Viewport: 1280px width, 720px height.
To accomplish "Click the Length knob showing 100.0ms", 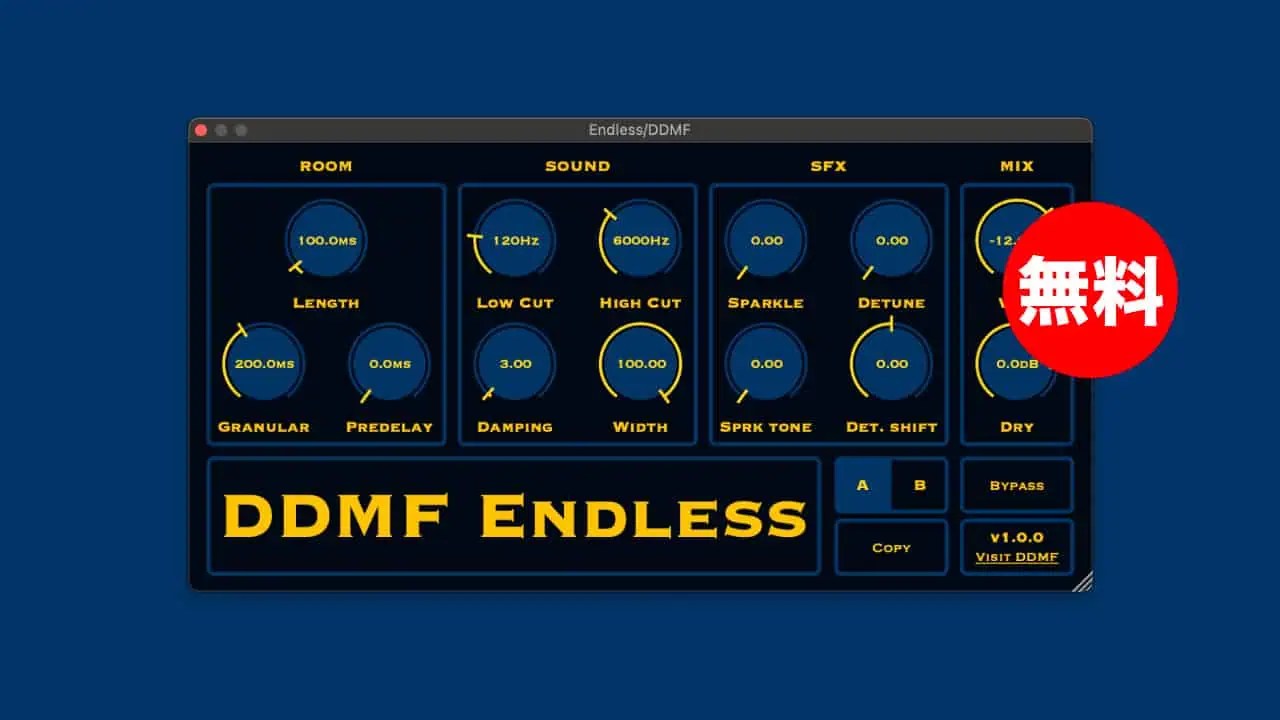I will 326,241.
